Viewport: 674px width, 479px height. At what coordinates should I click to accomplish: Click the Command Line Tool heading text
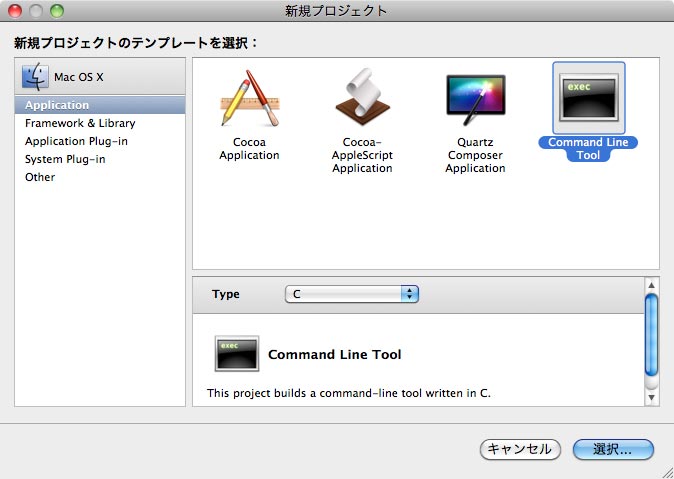click(334, 354)
